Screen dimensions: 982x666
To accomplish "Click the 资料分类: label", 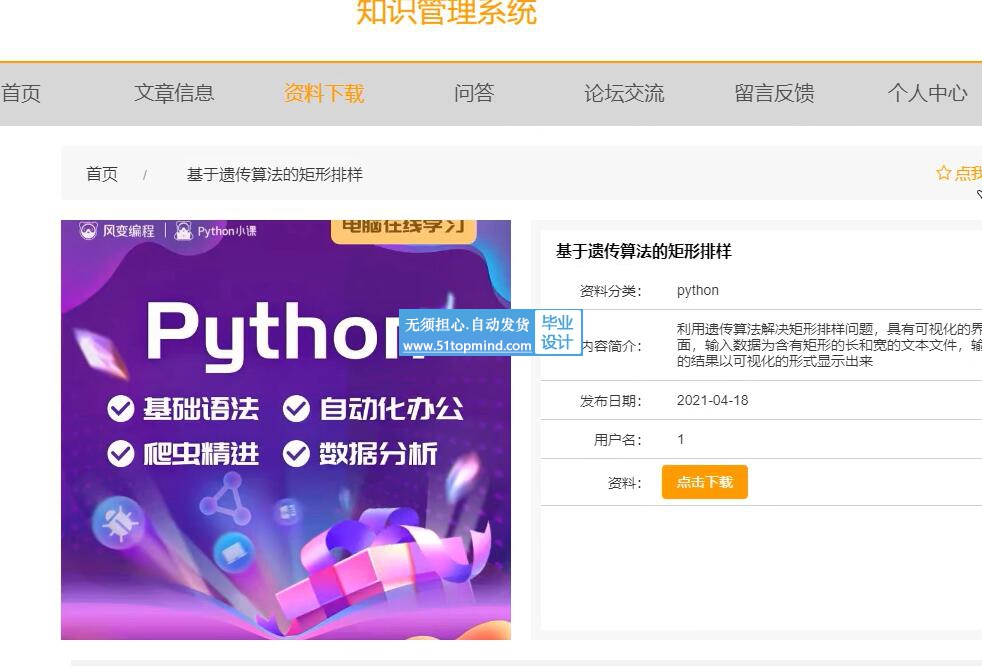I will 611,291.
